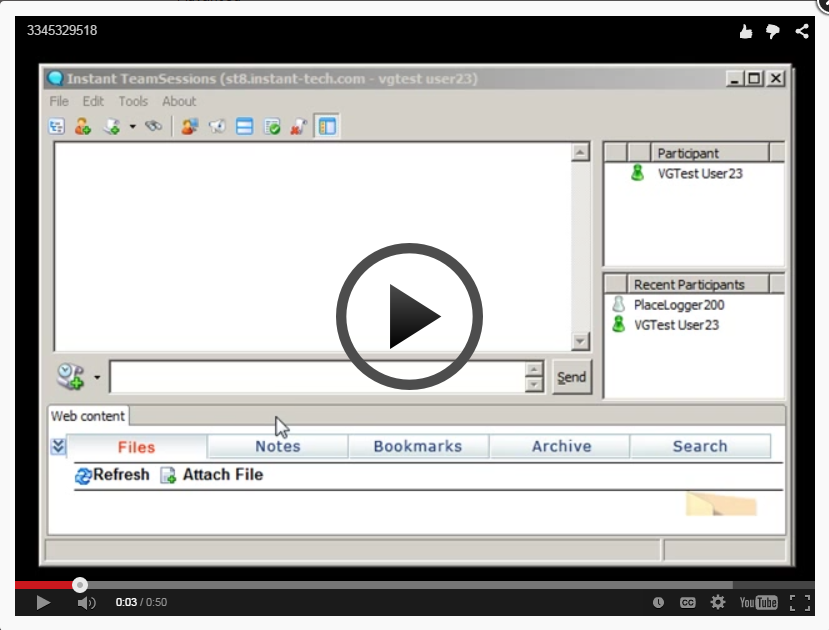
Task: Click the play button in player controls
Action: pyautogui.click(x=43, y=603)
